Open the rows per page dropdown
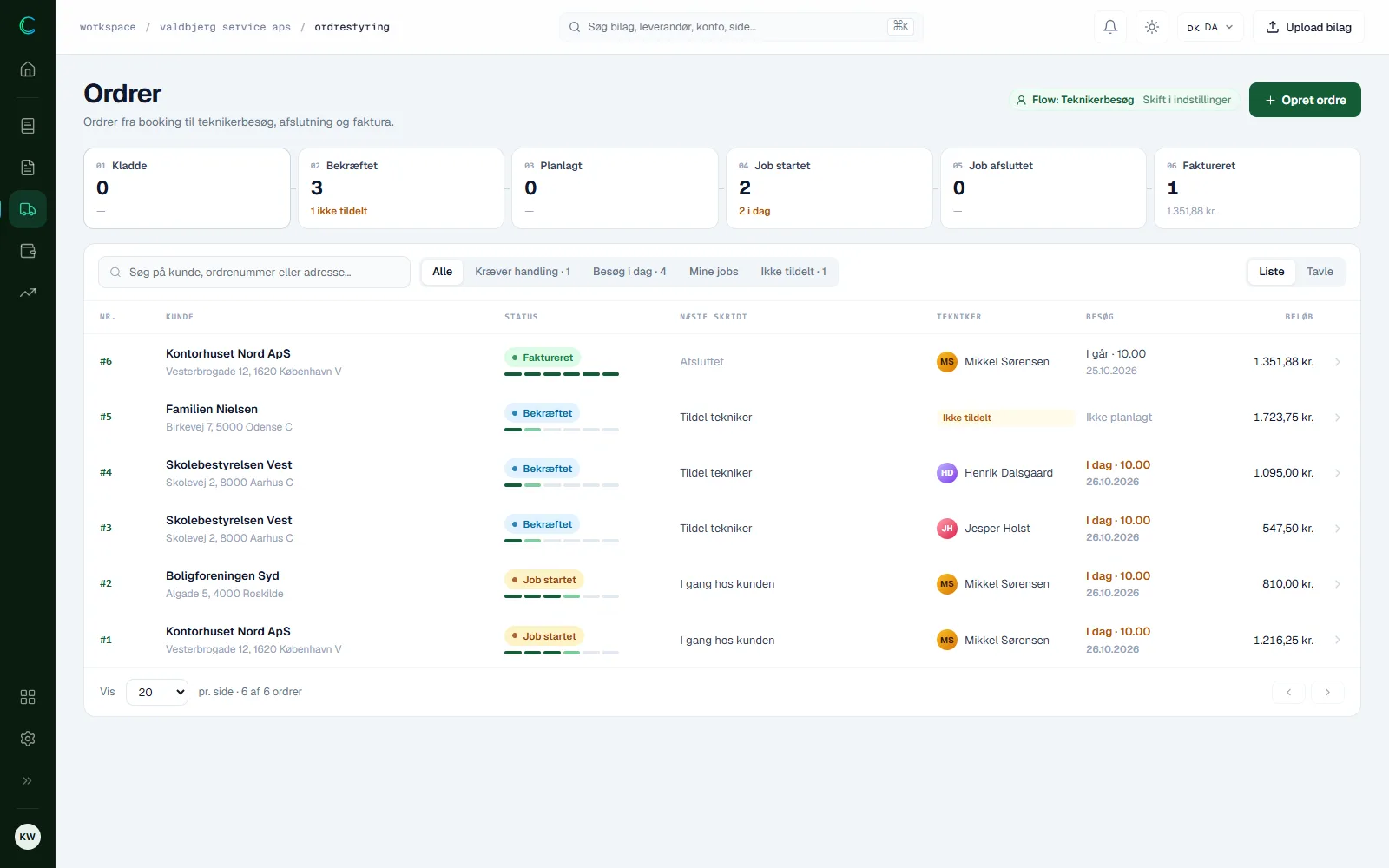Image resolution: width=1389 pixels, height=868 pixels. tap(157, 692)
